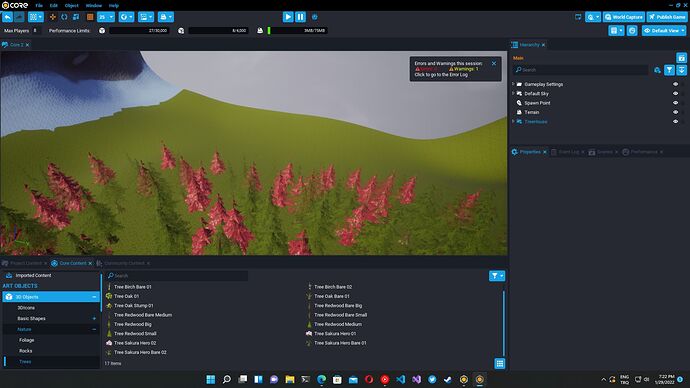
Task: Pause the preview with Pause button
Action: click(300, 17)
